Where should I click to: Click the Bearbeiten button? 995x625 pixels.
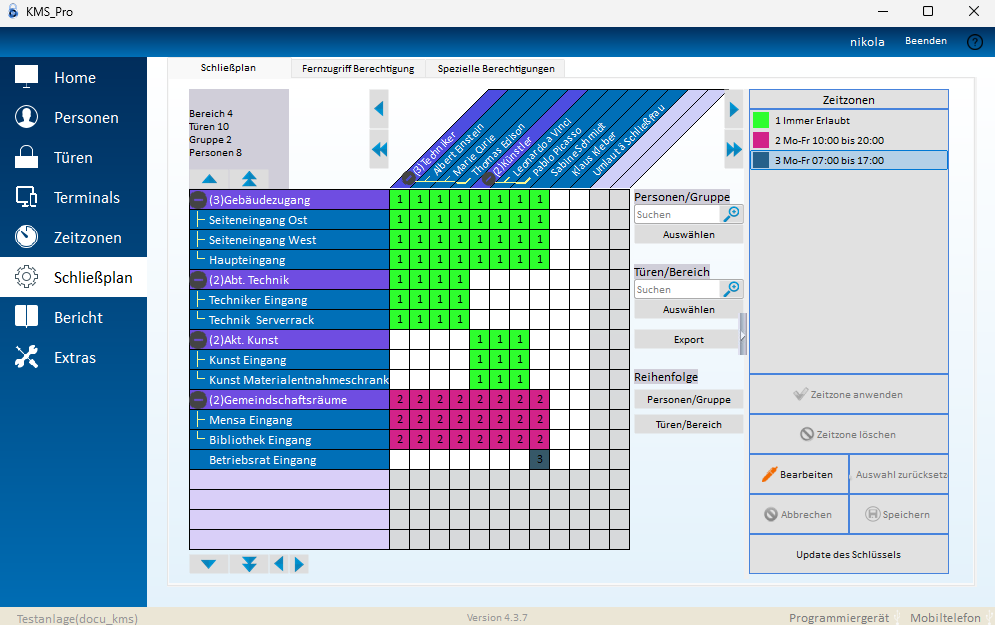[798, 475]
